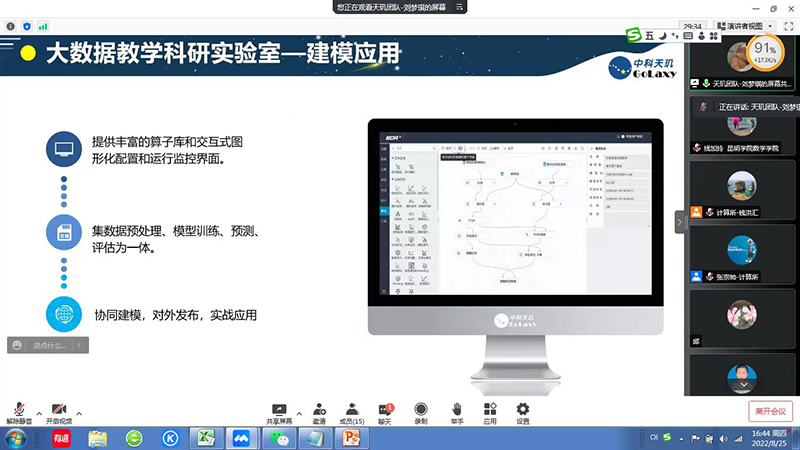
Task: Click the Leave Meeting (离开会议) button
Action: coord(770,411)
